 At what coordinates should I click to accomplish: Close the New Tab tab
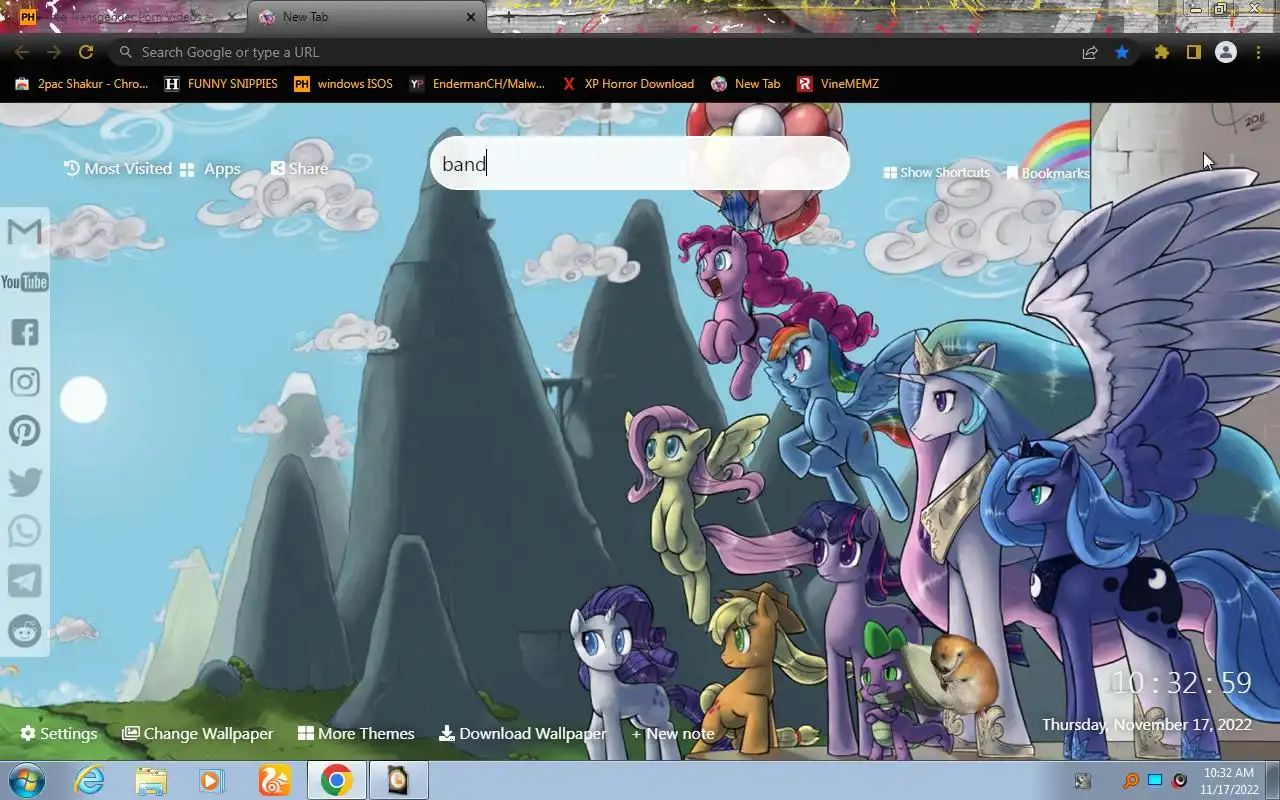471,17
